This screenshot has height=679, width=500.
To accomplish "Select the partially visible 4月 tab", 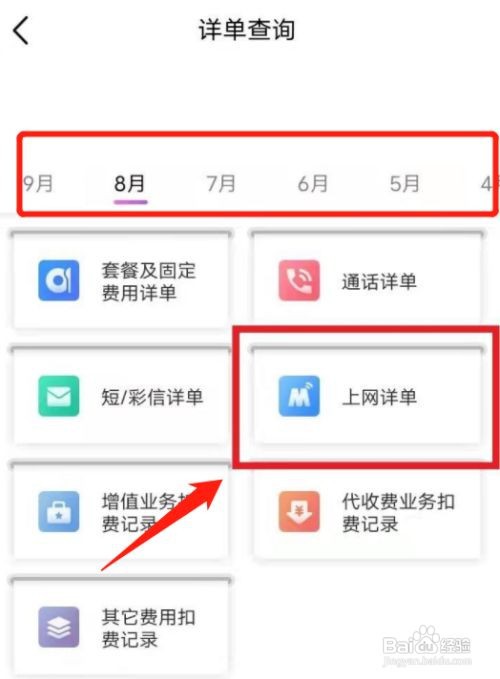I will pyautogui.click(x=490, y=184).
